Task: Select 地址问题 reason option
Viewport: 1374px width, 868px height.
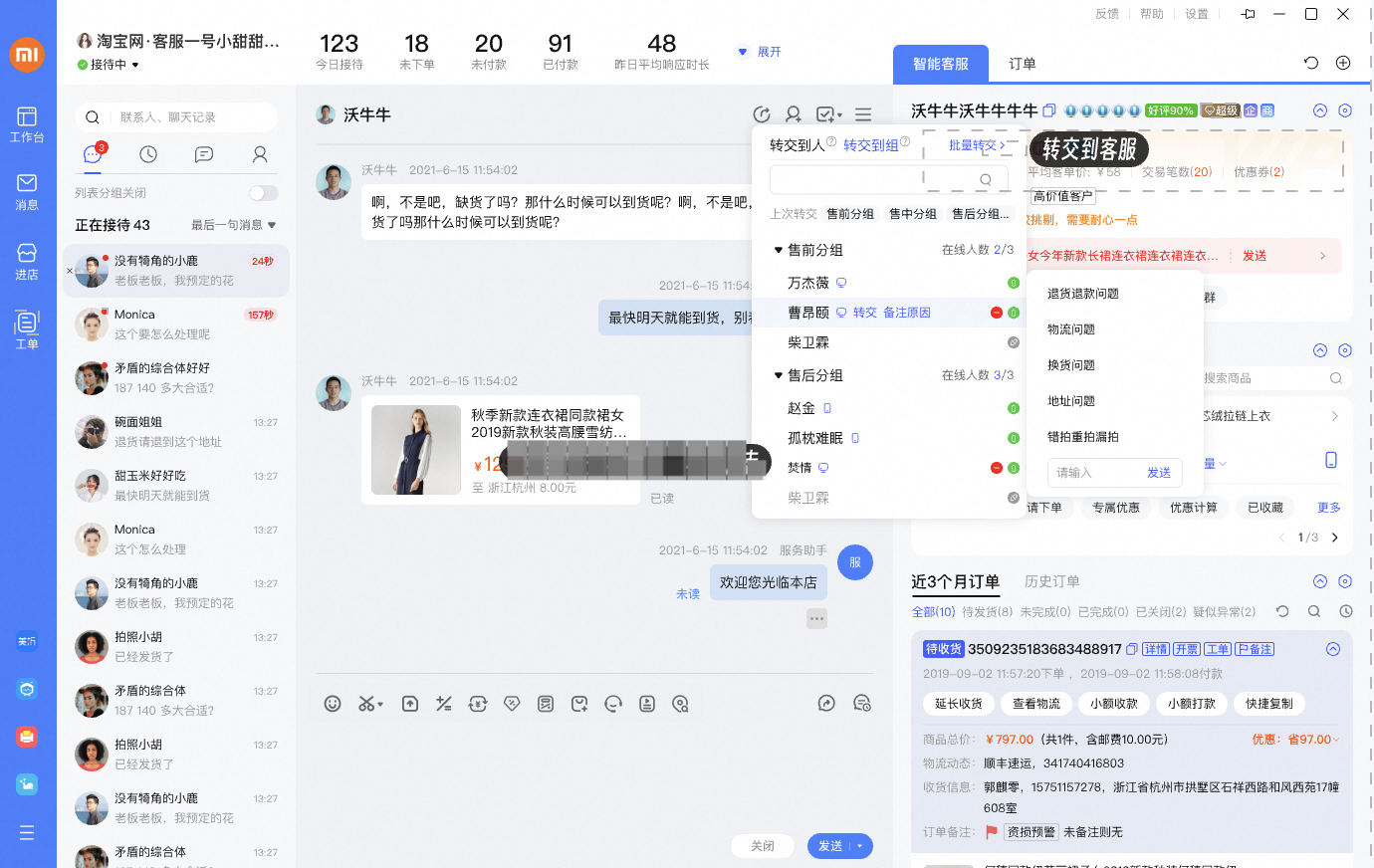Action: (1071, 401)
